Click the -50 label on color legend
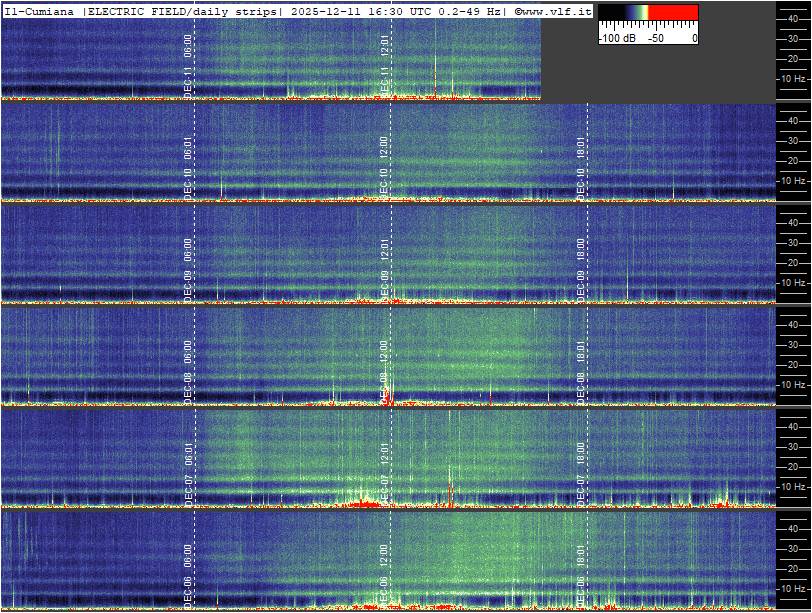 (656, 38)
